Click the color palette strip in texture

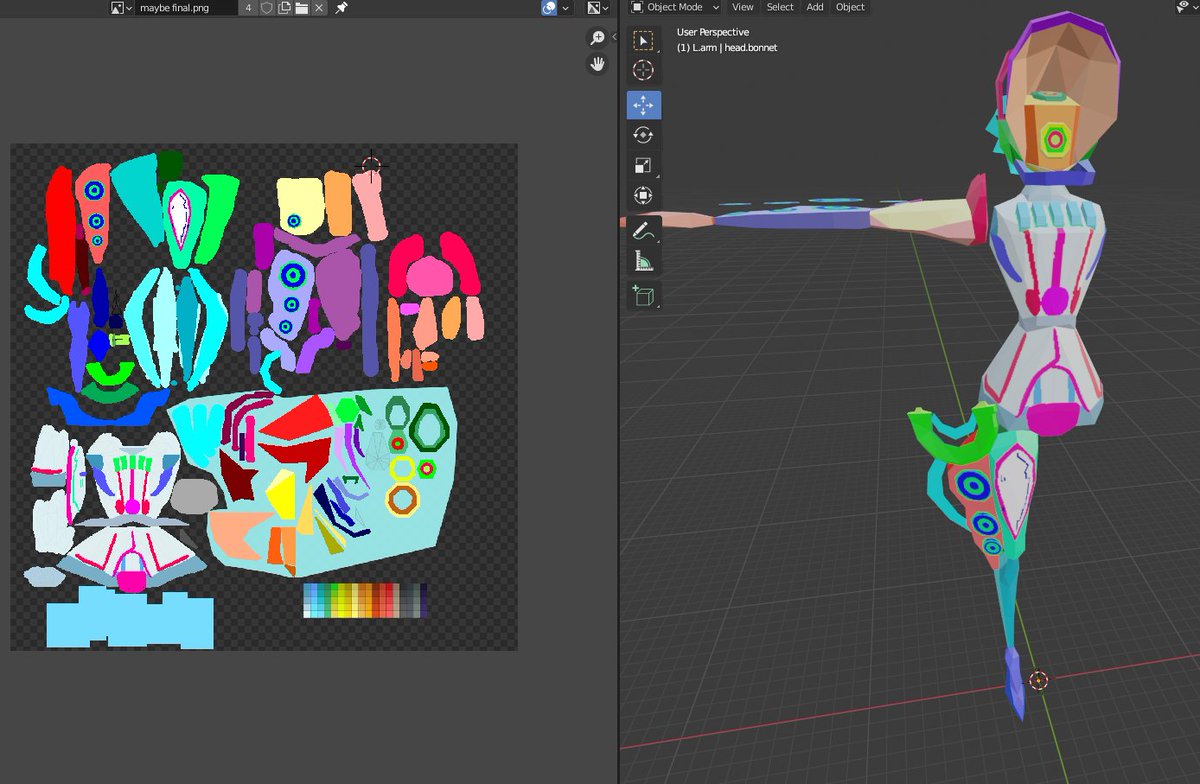[366, 601]
